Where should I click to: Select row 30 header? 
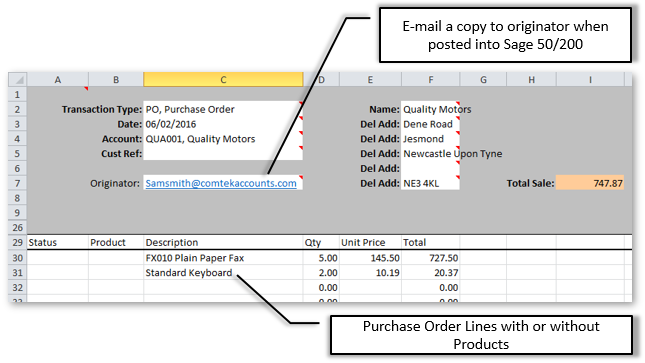[x=18, y=258]
